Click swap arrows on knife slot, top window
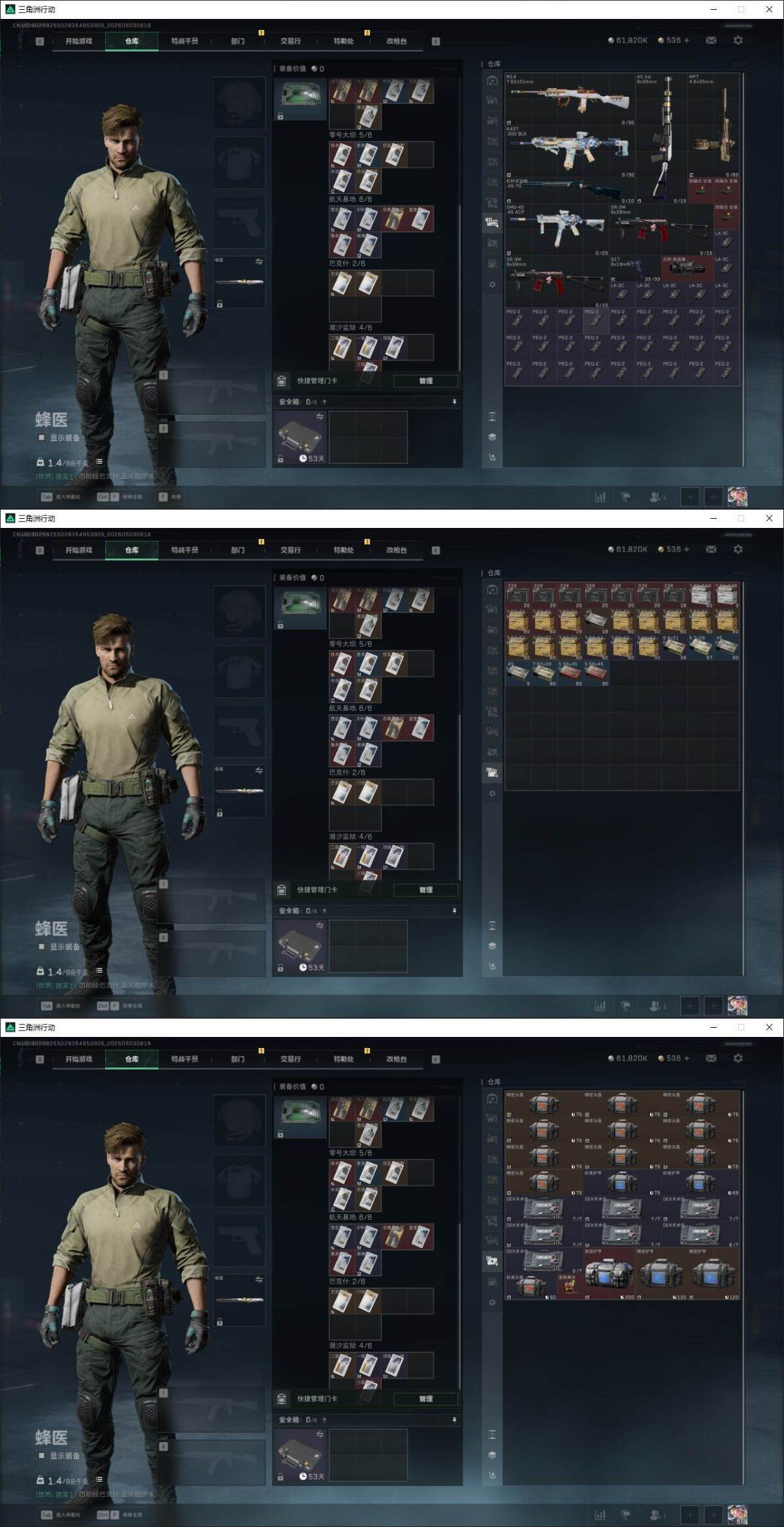Image resolution: width=784 pixels, height=1527 pixels. coord(259,261)
